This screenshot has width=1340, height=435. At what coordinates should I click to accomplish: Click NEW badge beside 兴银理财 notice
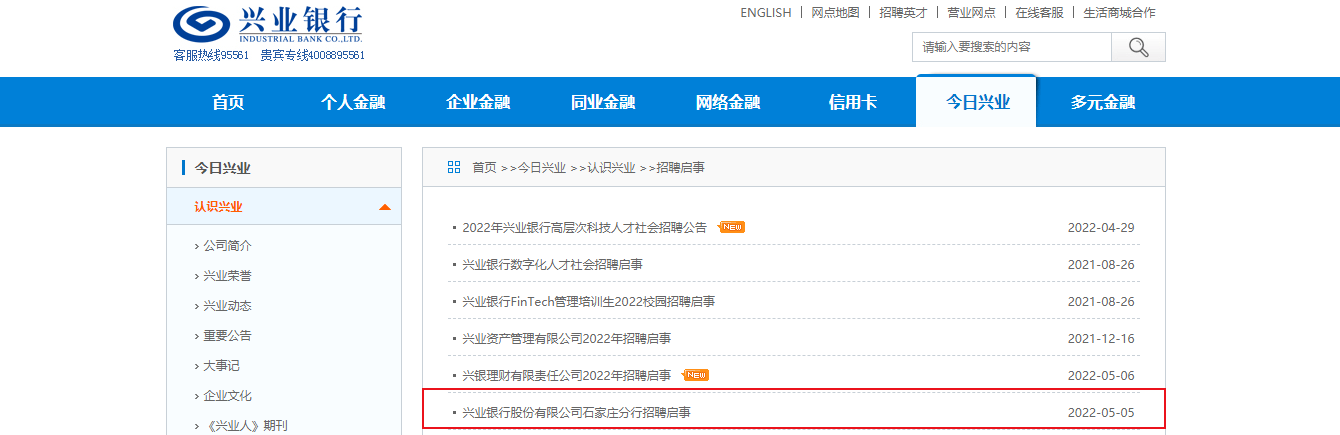pos(696,375)
